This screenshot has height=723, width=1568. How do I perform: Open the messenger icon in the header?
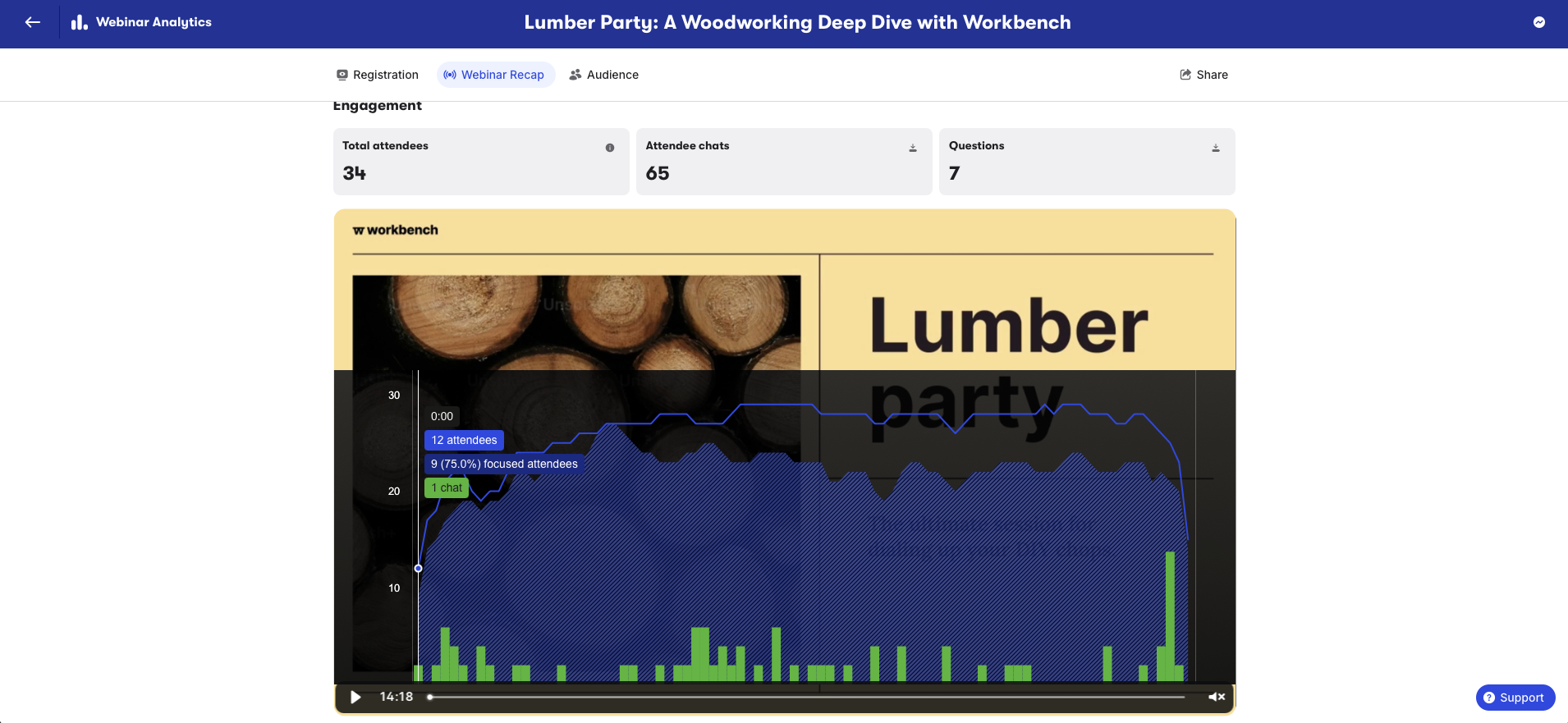coord(1539,22)
